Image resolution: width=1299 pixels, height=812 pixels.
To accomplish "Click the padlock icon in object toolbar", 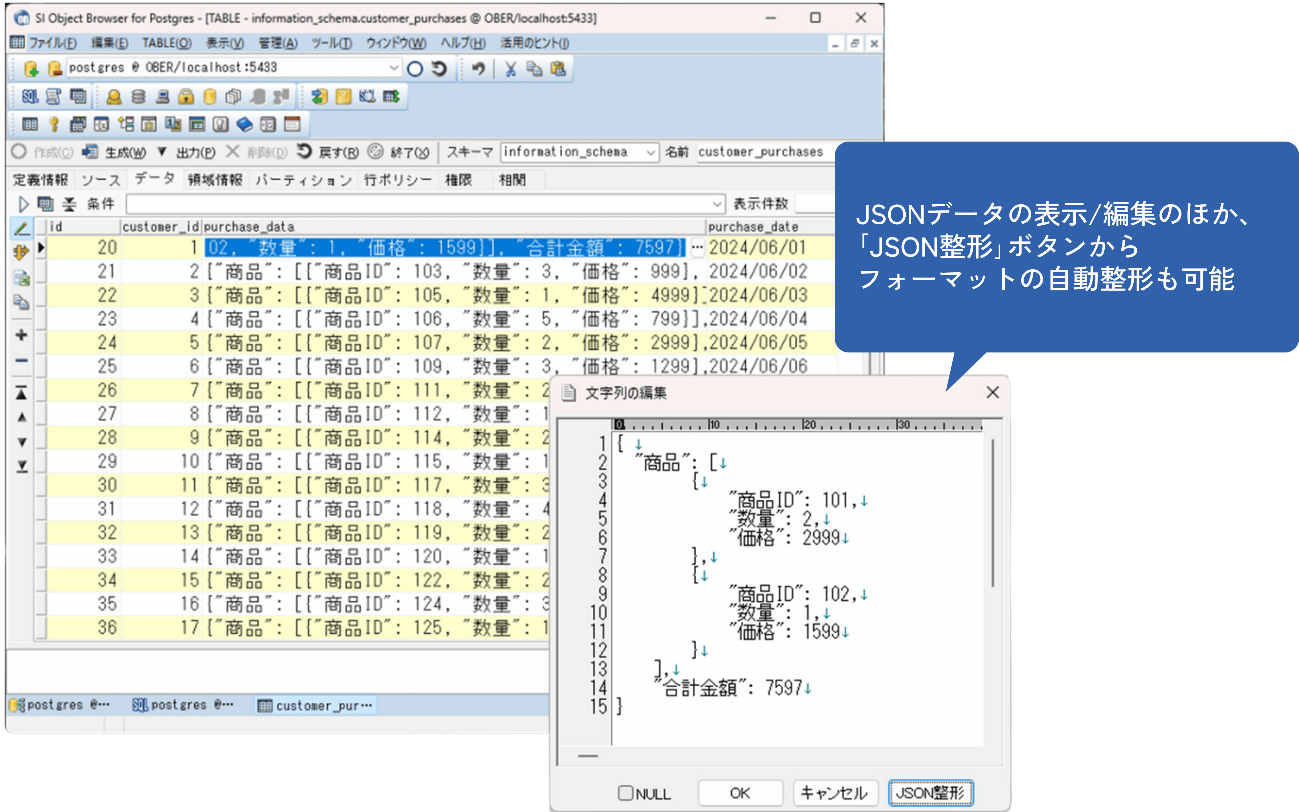I will pyautogui.click(x=185, y=97).
